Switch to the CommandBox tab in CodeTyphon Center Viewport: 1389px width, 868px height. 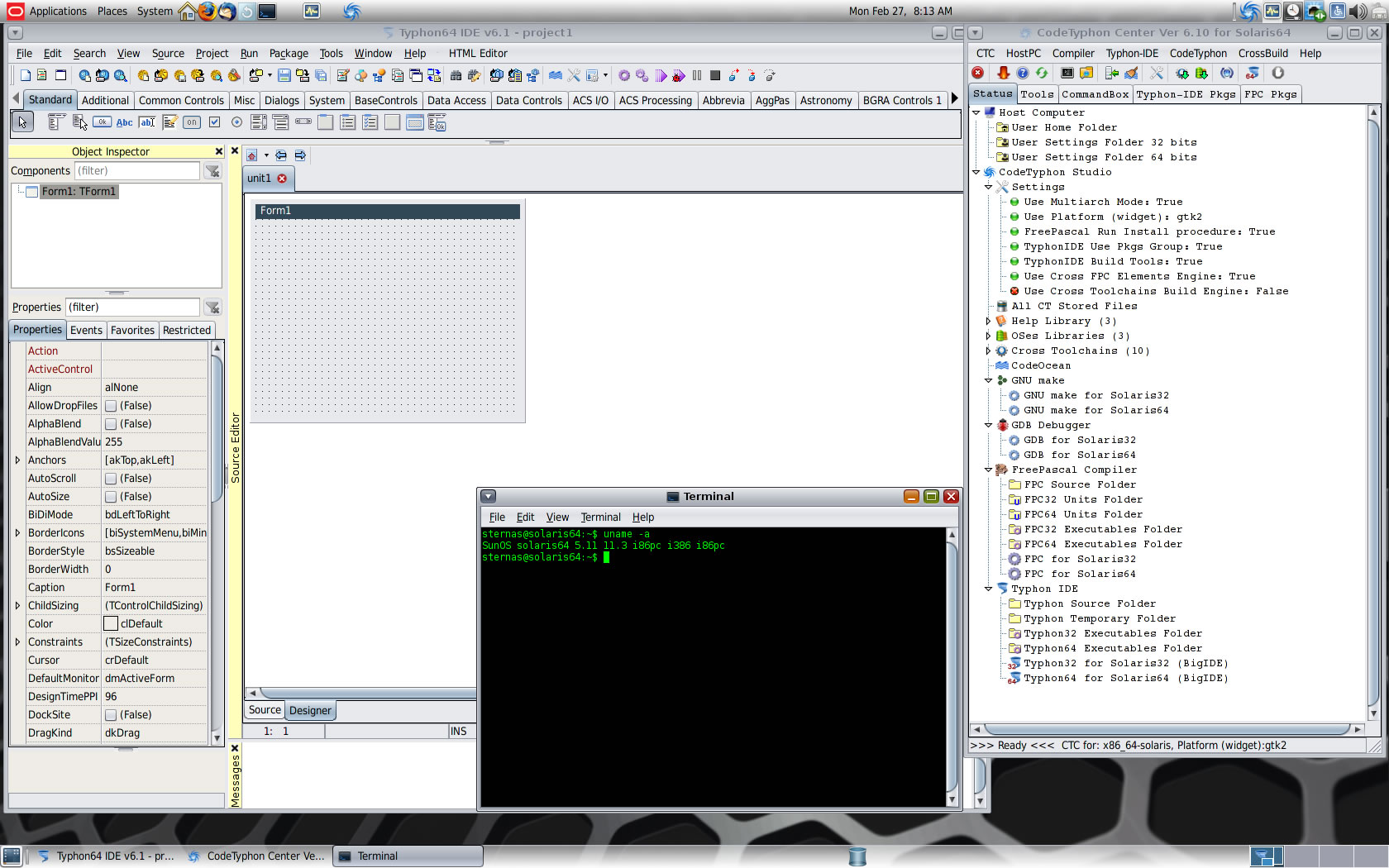tap(1095, 94)
